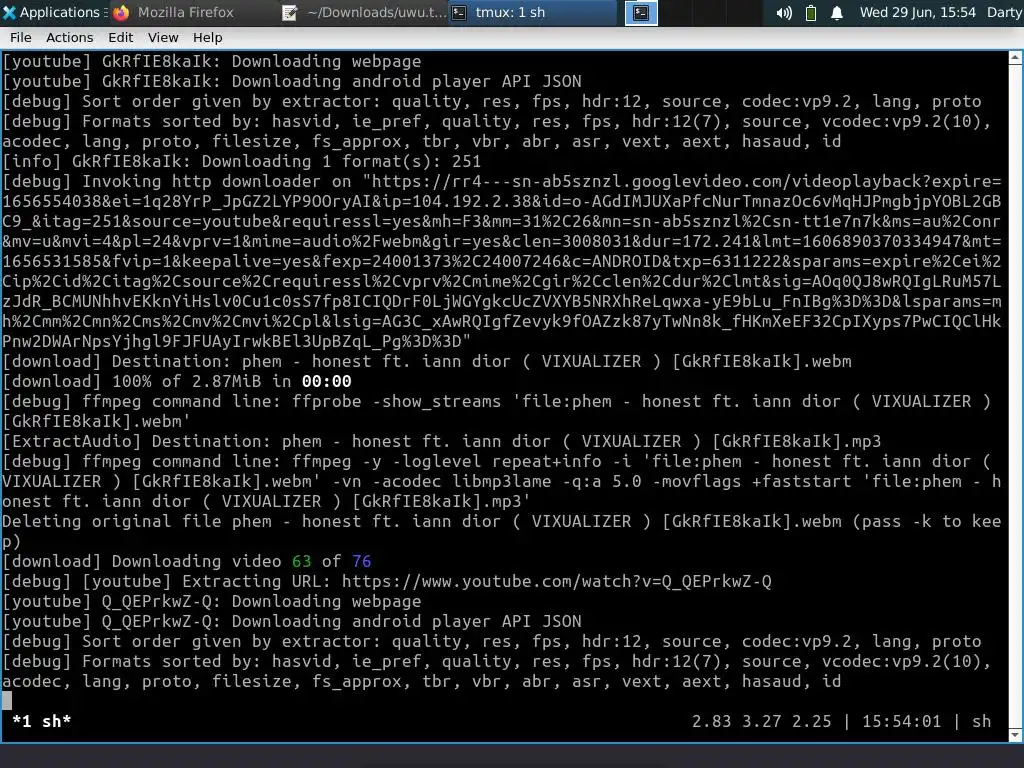Open the Help menu
1024x768 pixels.
208,38
